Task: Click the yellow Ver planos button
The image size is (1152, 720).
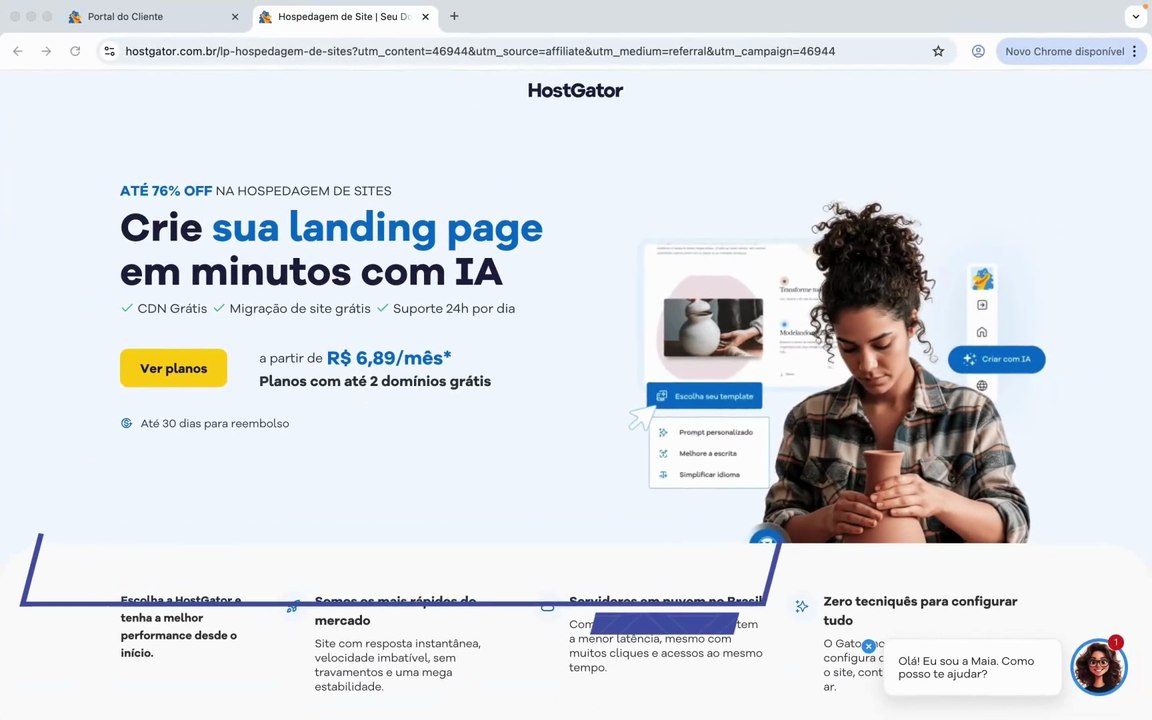Action: (173, 368)
